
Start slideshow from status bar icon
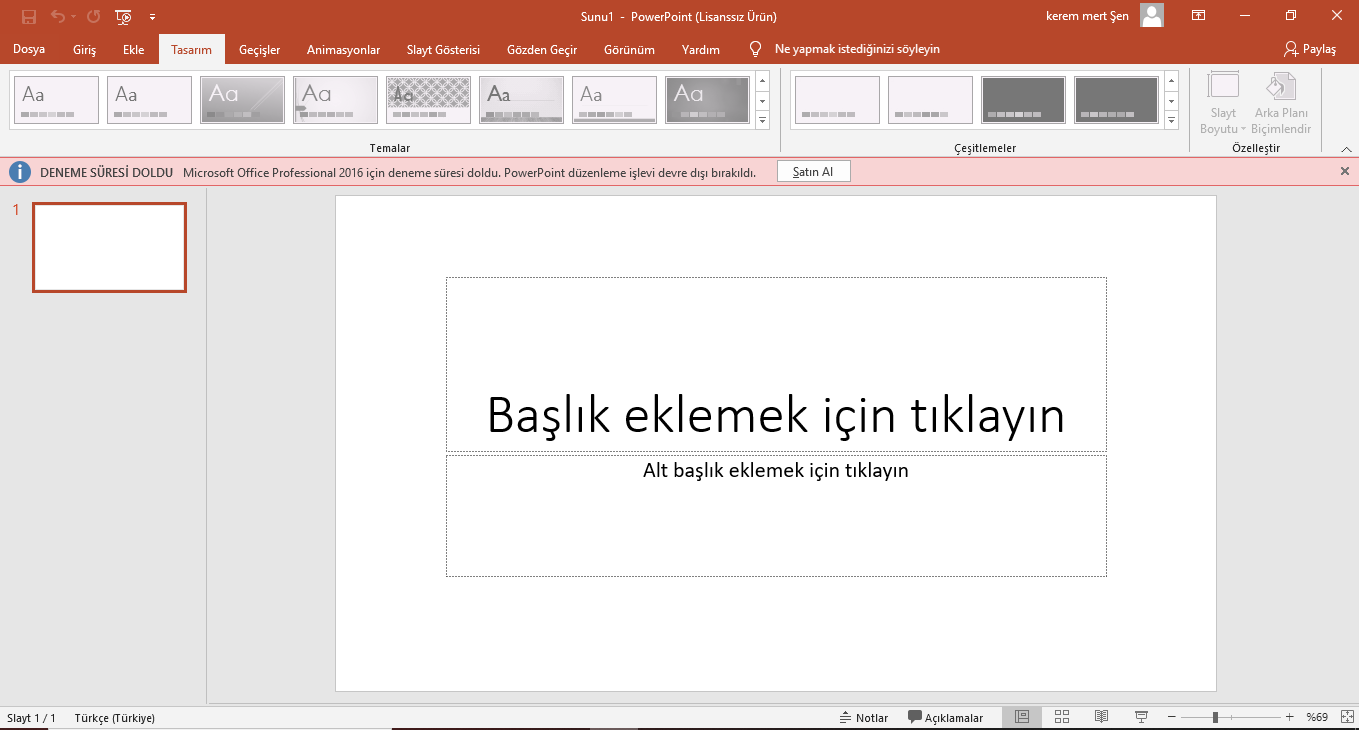(x=1141, y=717)
